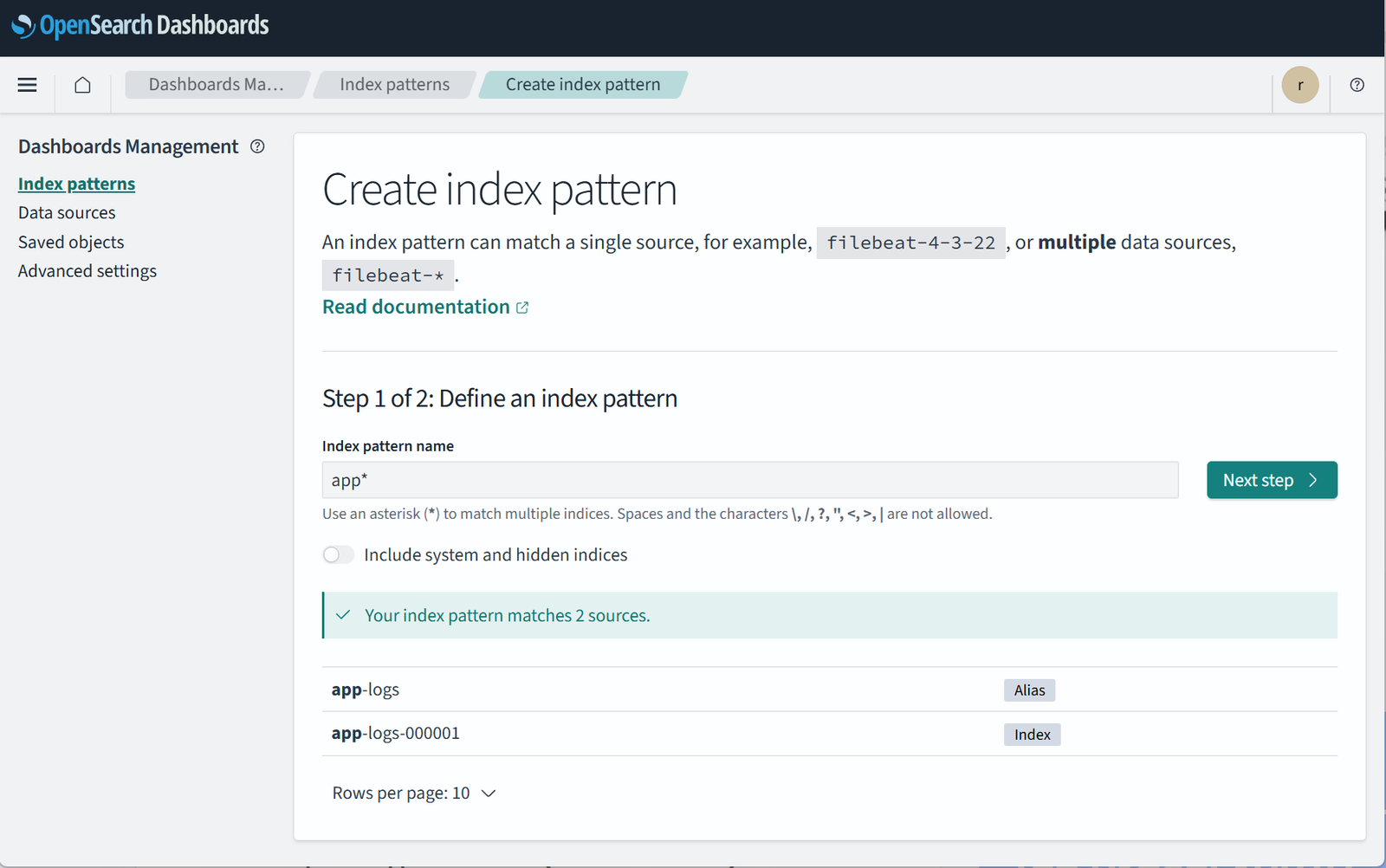Open the help question mark icon in header
The image size is (1386, 868).
coord(1357,85)
